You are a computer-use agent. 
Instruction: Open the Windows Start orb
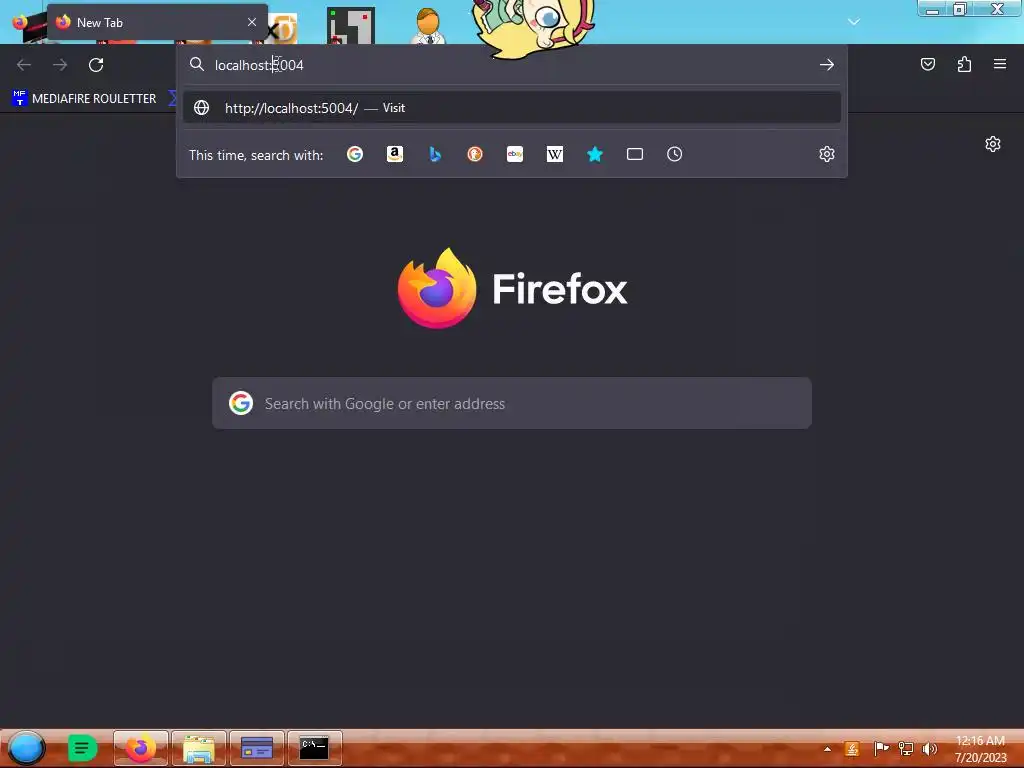pyautogui.click(x=26, y=748)
